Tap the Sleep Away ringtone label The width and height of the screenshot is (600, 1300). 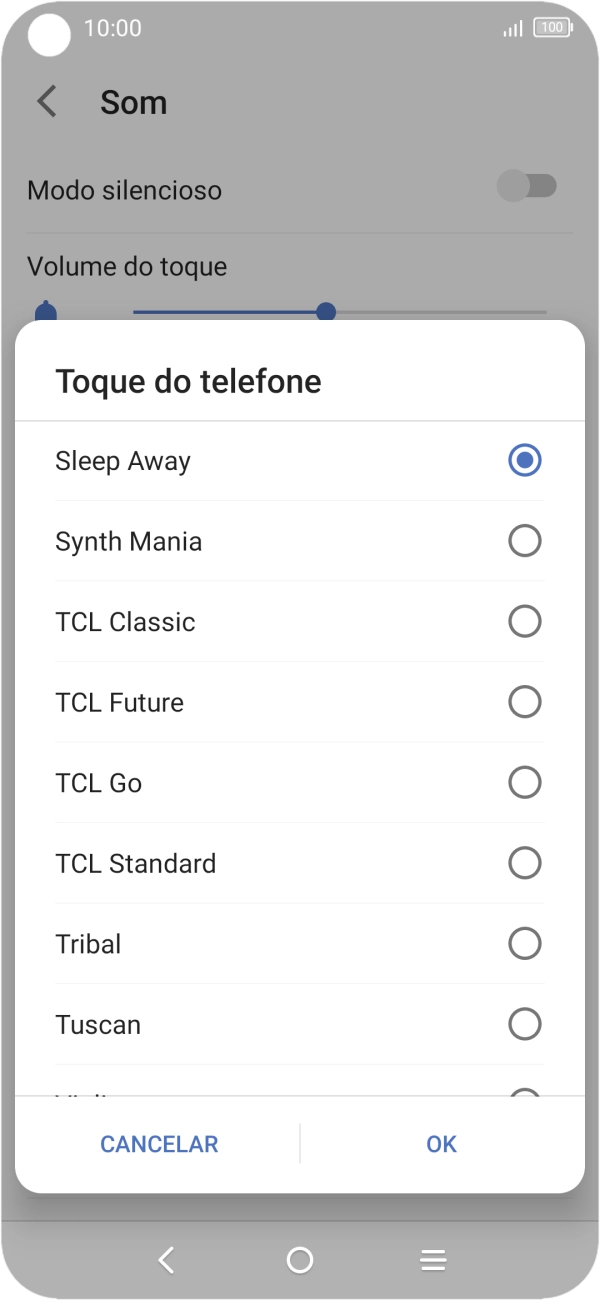tap(123, 461)
